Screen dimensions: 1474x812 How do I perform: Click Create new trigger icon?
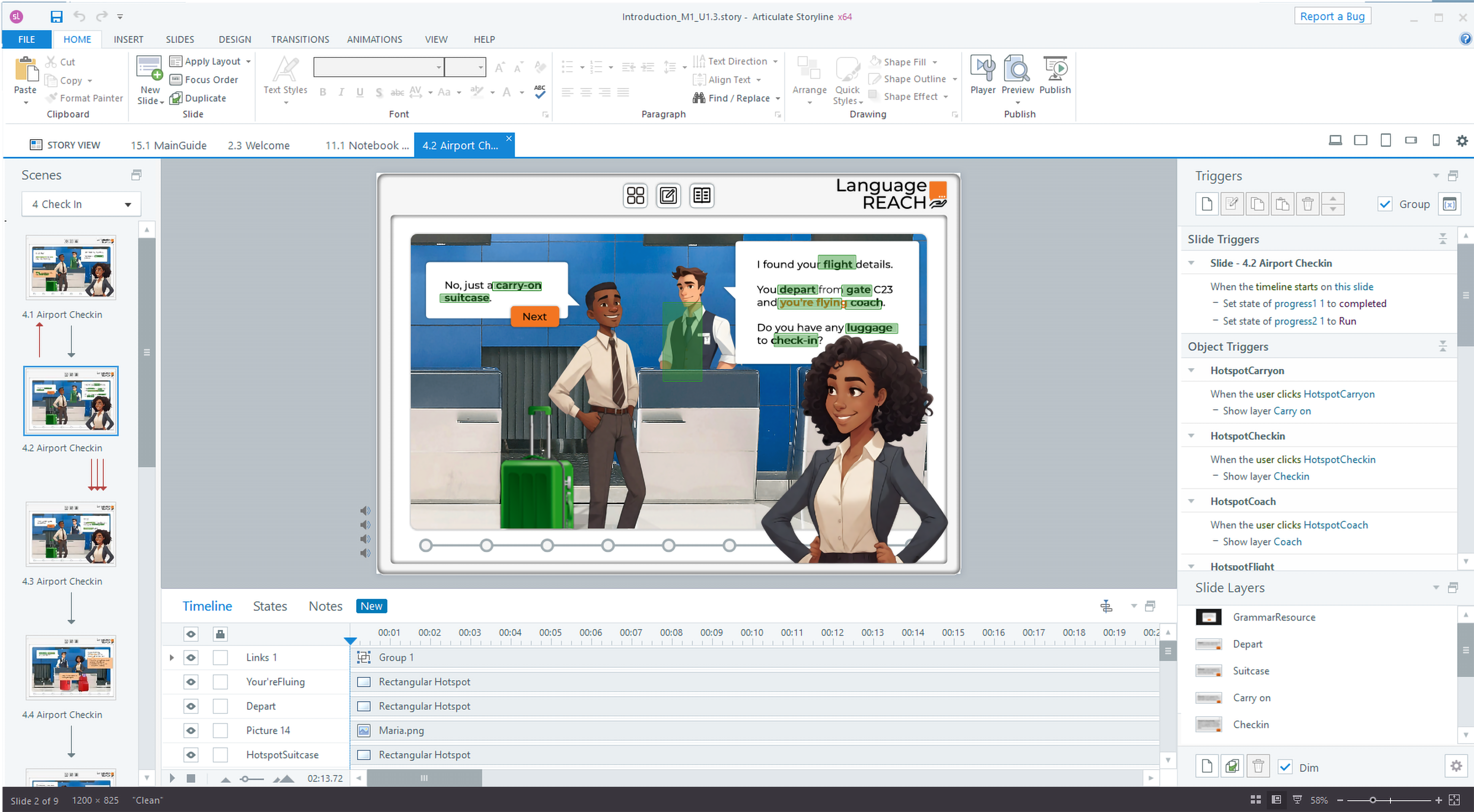tap(1207, 204)
